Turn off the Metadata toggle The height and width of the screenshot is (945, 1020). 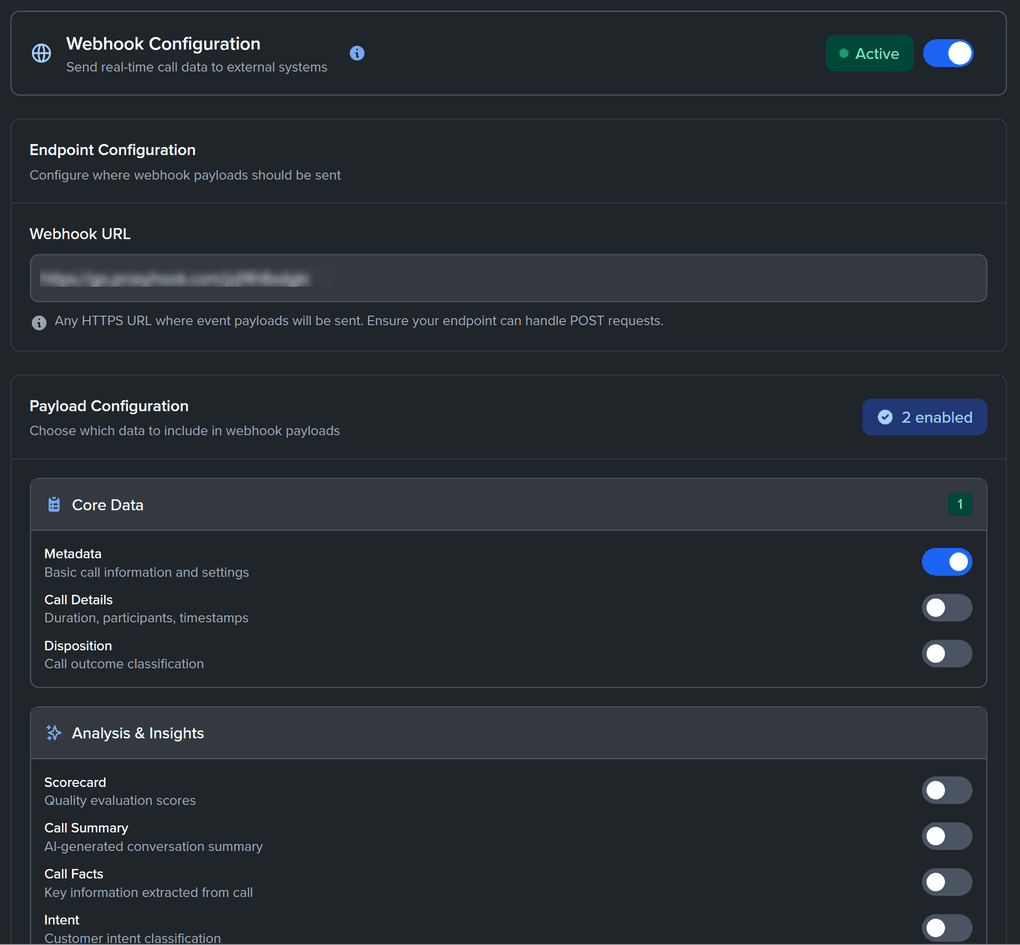click(x=947, y=561)
